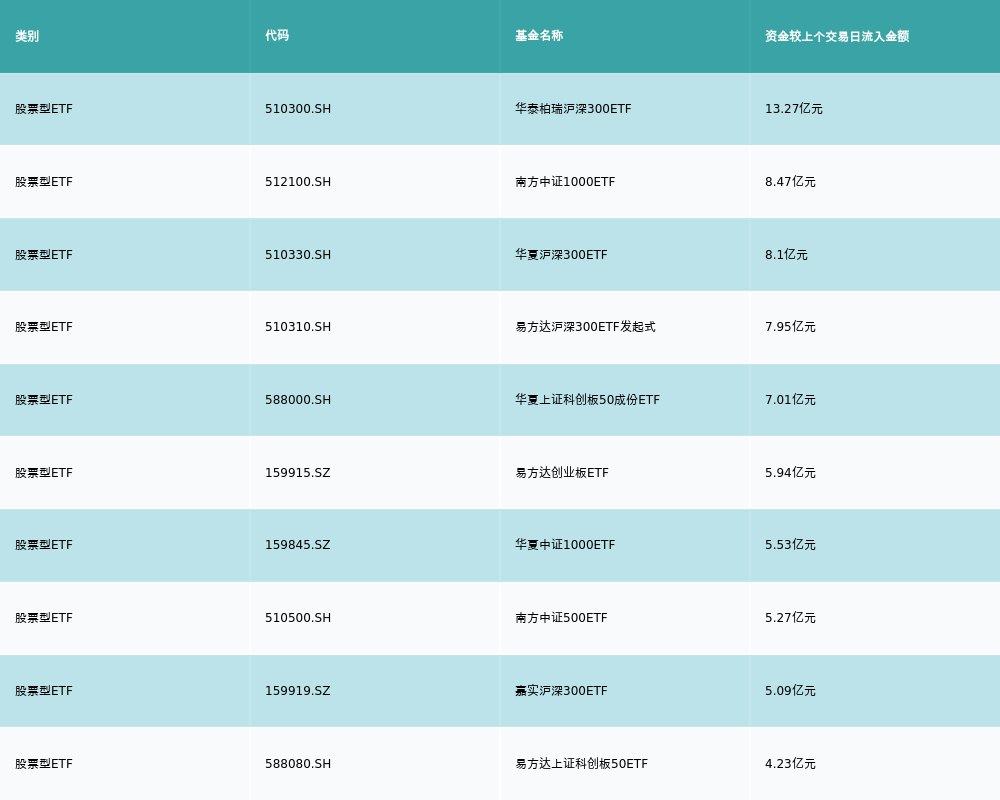Image resolution: width=1000 pixels, height=800 pixels.
Task: Select inflow value 4.23亿元
Action: click(790, 764)
